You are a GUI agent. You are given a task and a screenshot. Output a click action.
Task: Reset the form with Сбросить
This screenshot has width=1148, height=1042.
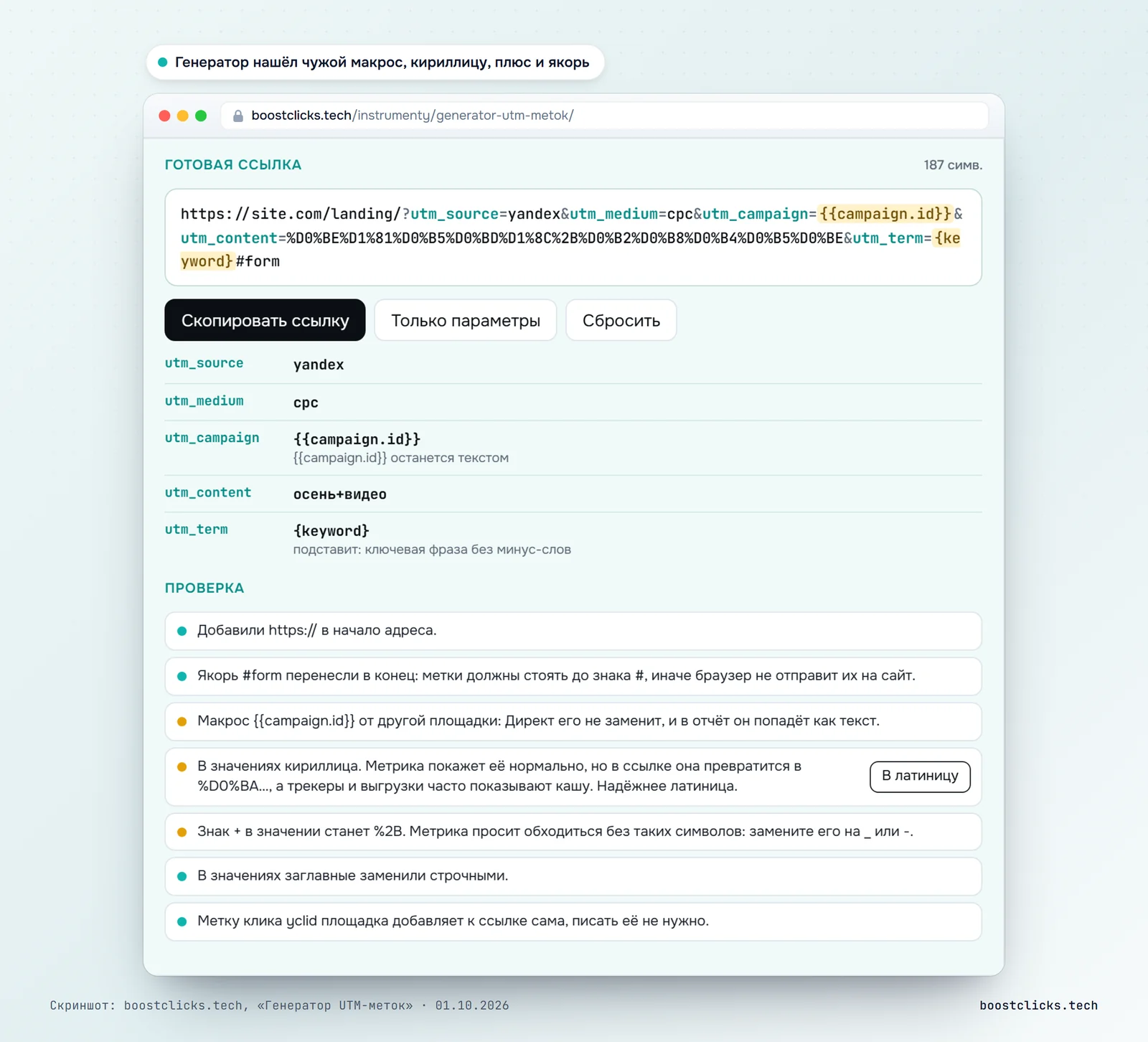click(x=621, y=320)
